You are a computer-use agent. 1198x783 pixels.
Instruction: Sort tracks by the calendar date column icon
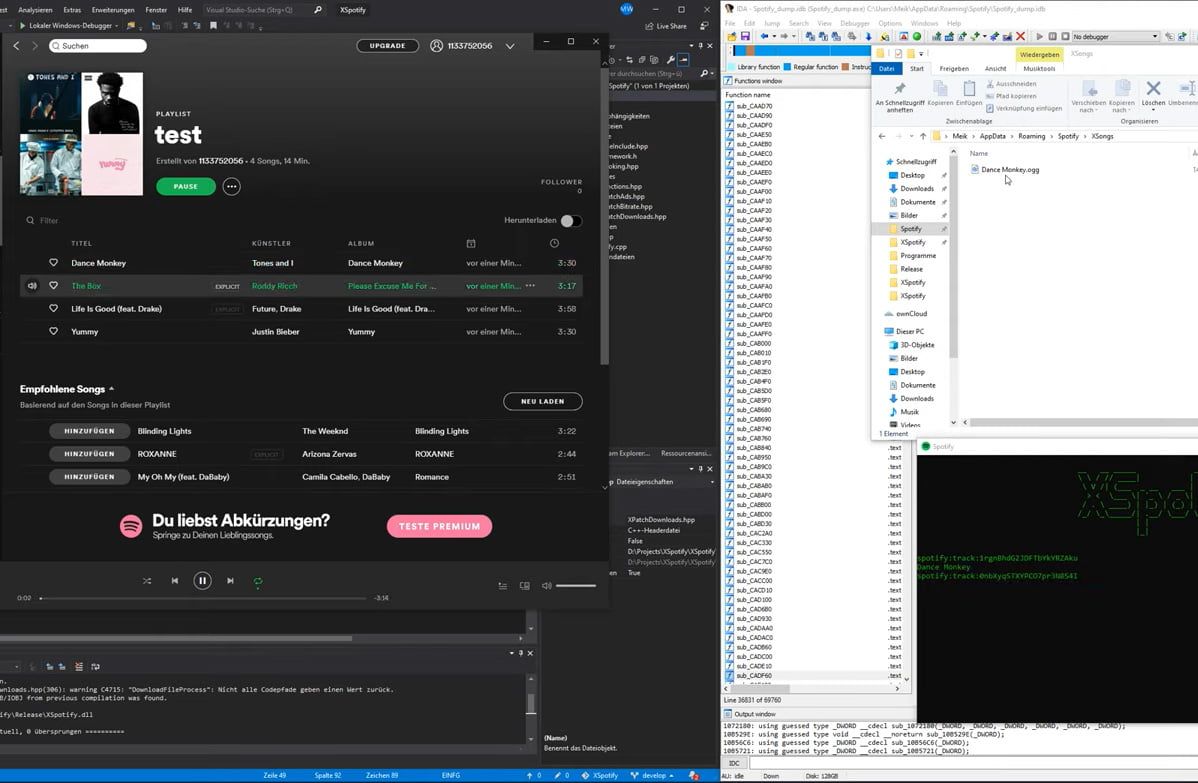471,244
